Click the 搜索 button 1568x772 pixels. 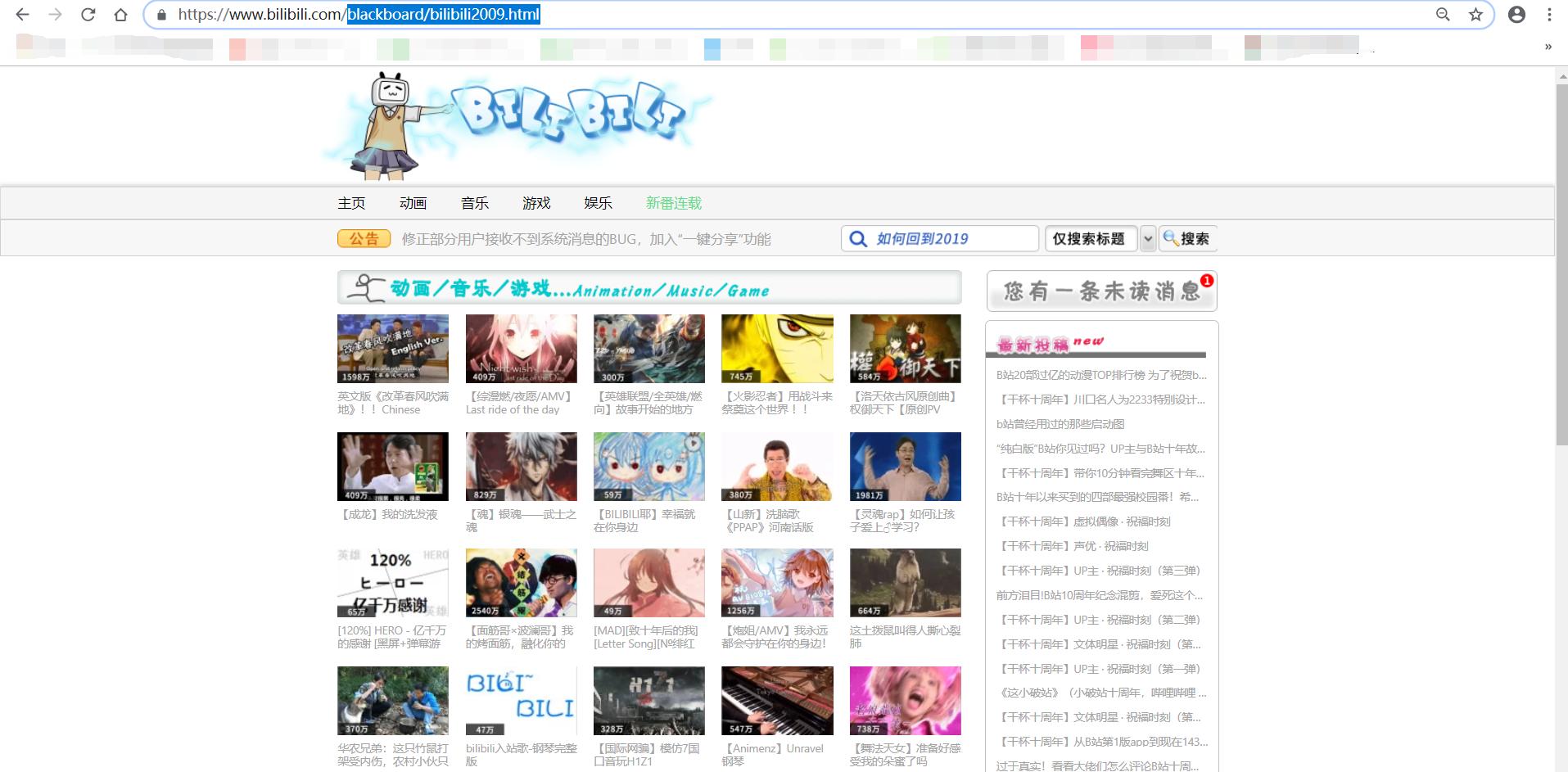pyautogui.click(x=1187, y=238)
